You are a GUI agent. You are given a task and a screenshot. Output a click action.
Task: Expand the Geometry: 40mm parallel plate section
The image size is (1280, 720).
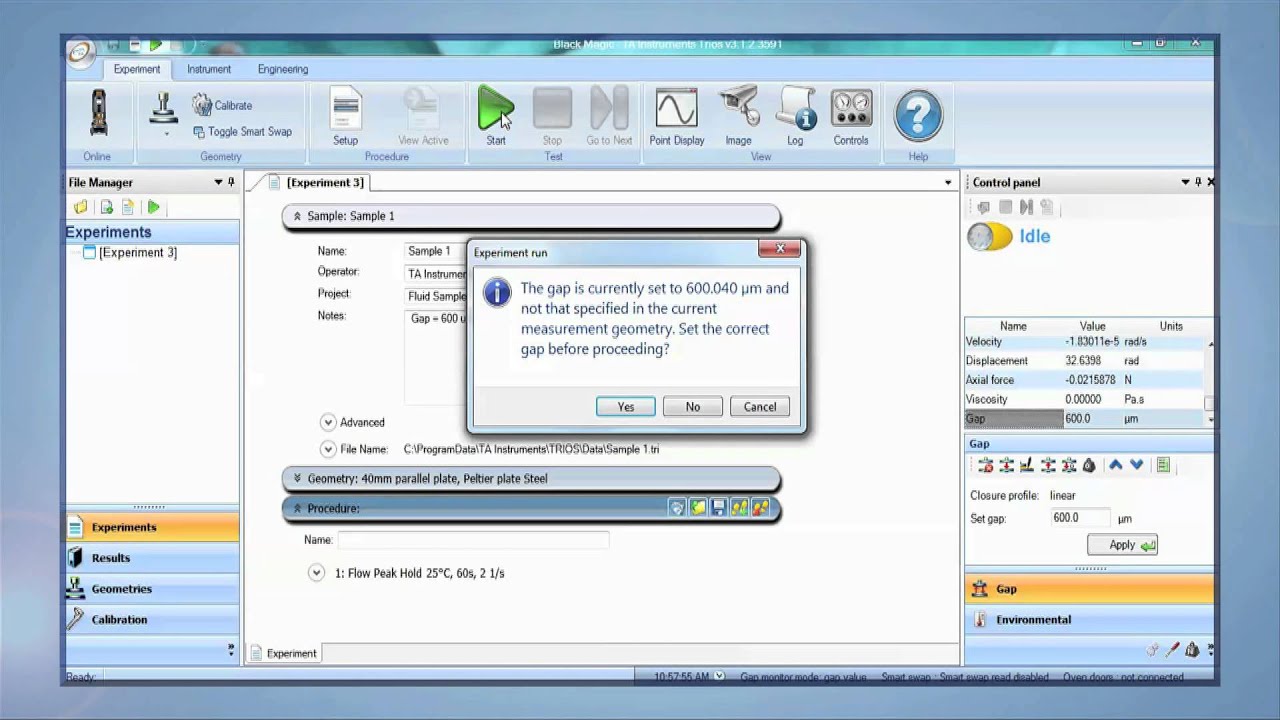(297, 478)
